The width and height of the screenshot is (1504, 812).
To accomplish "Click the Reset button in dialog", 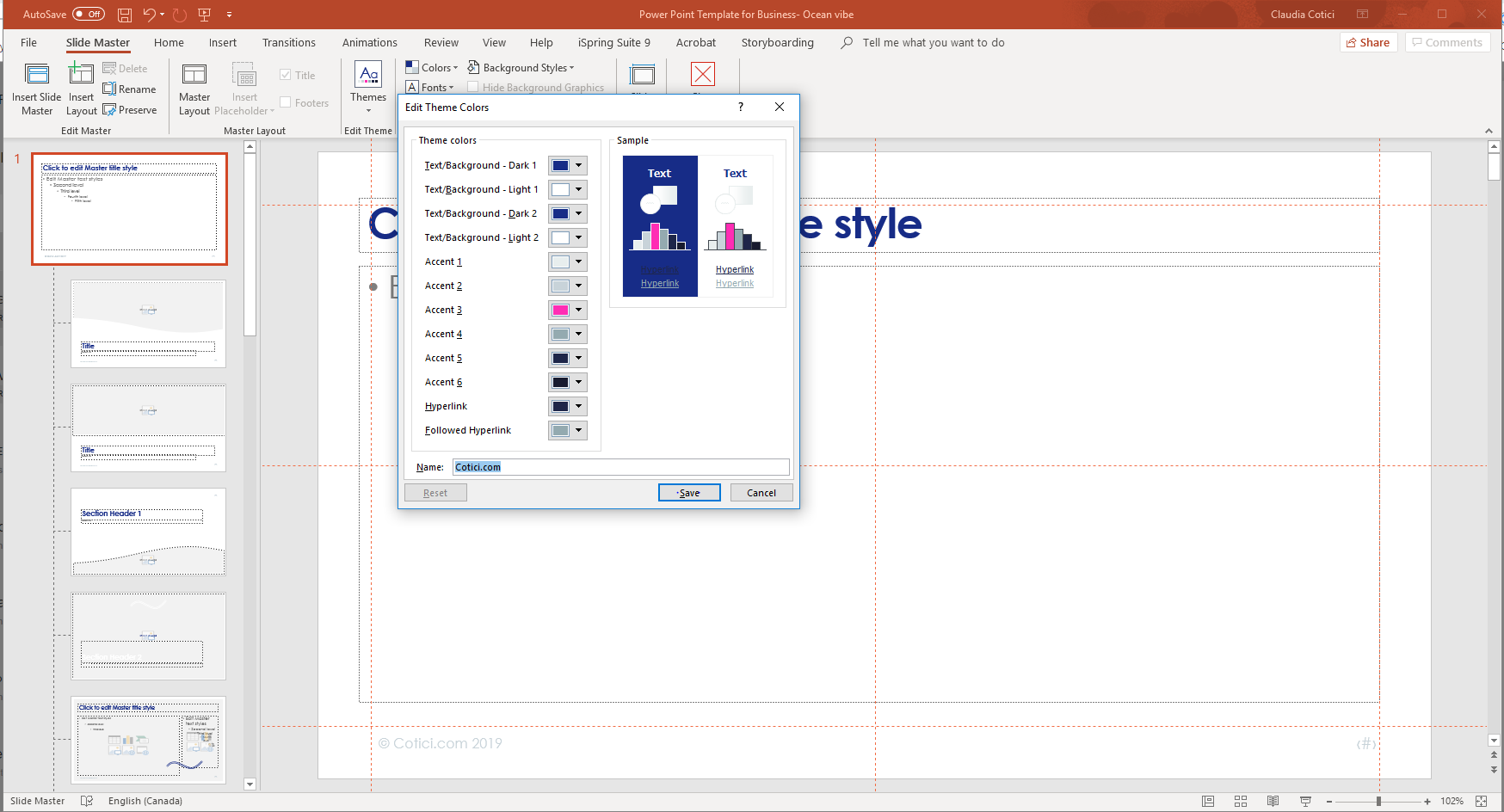I will [435, 492].
